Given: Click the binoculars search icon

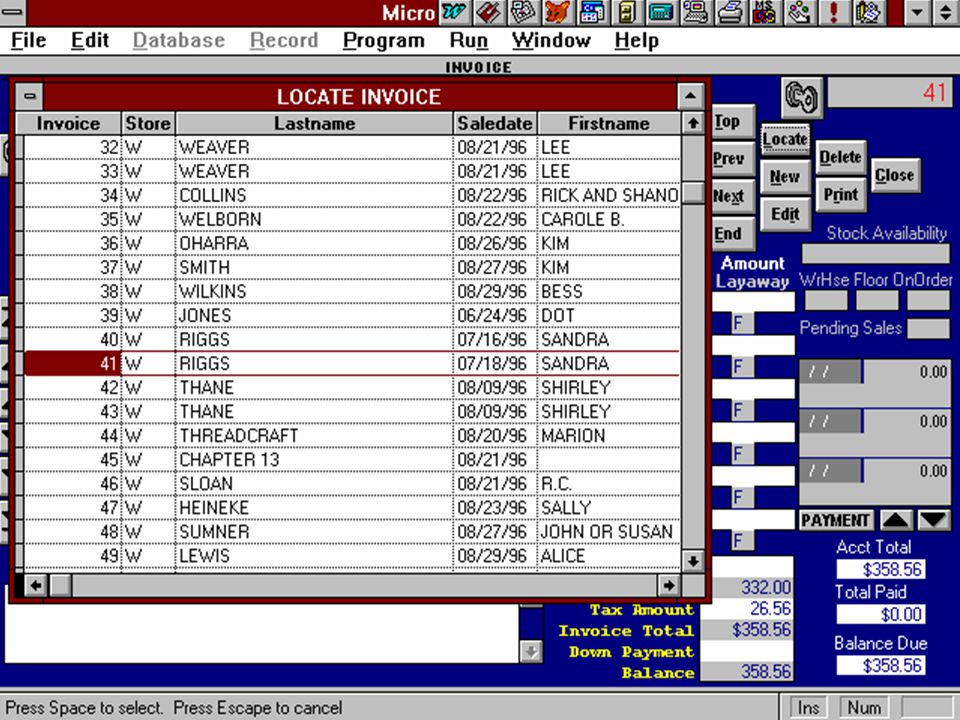Looking at the screenshot, I should point(801,97).
